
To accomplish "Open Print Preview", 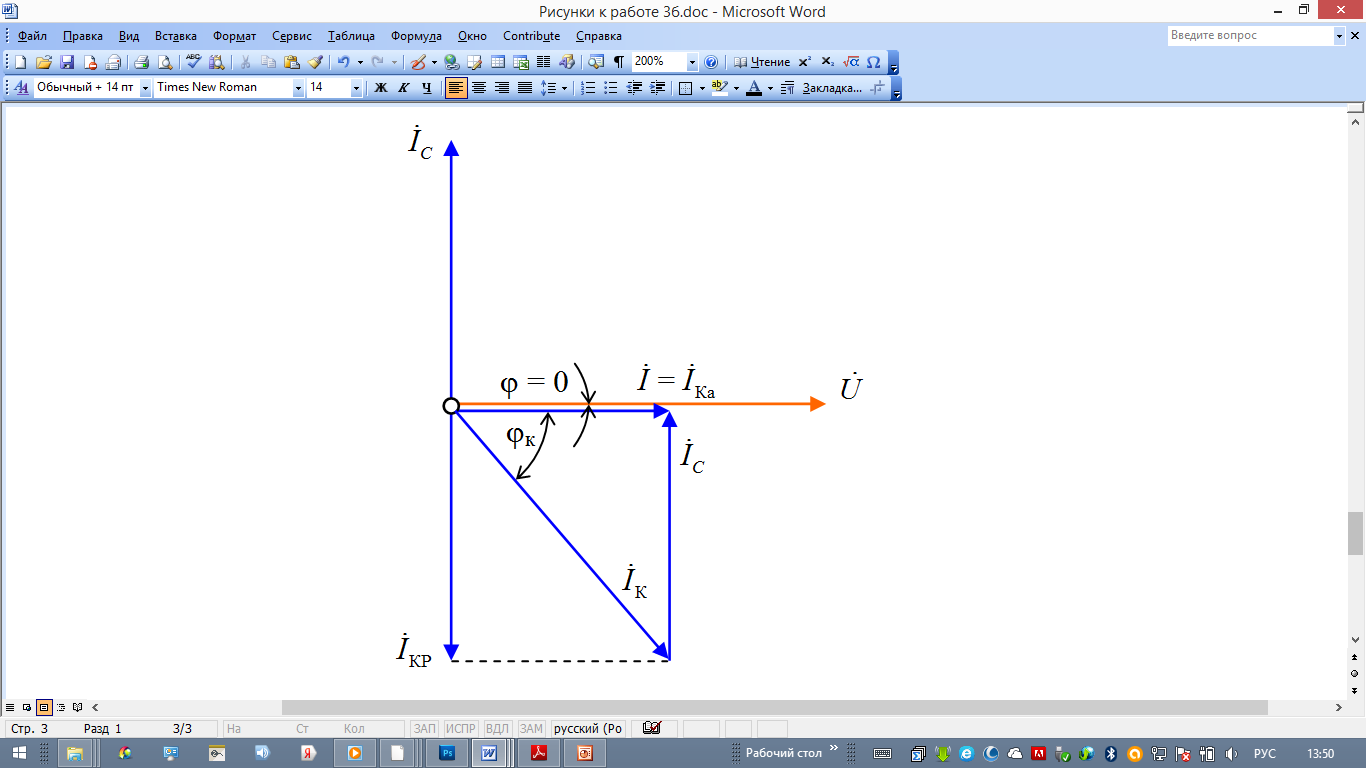I will pyautogui.click(x=165, y=62).
